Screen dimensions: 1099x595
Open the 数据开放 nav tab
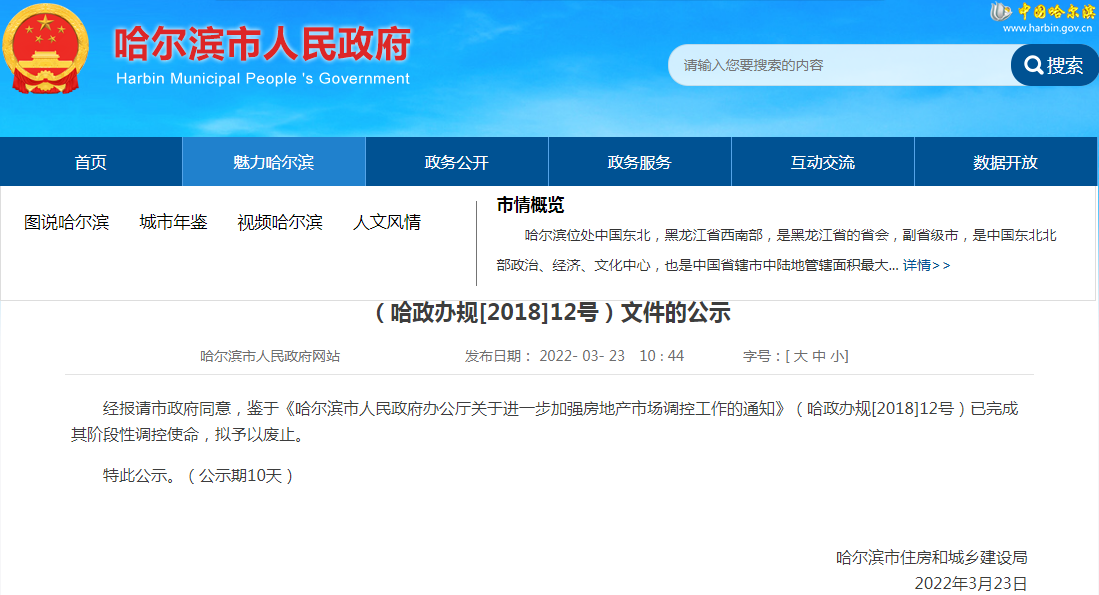1006,162
